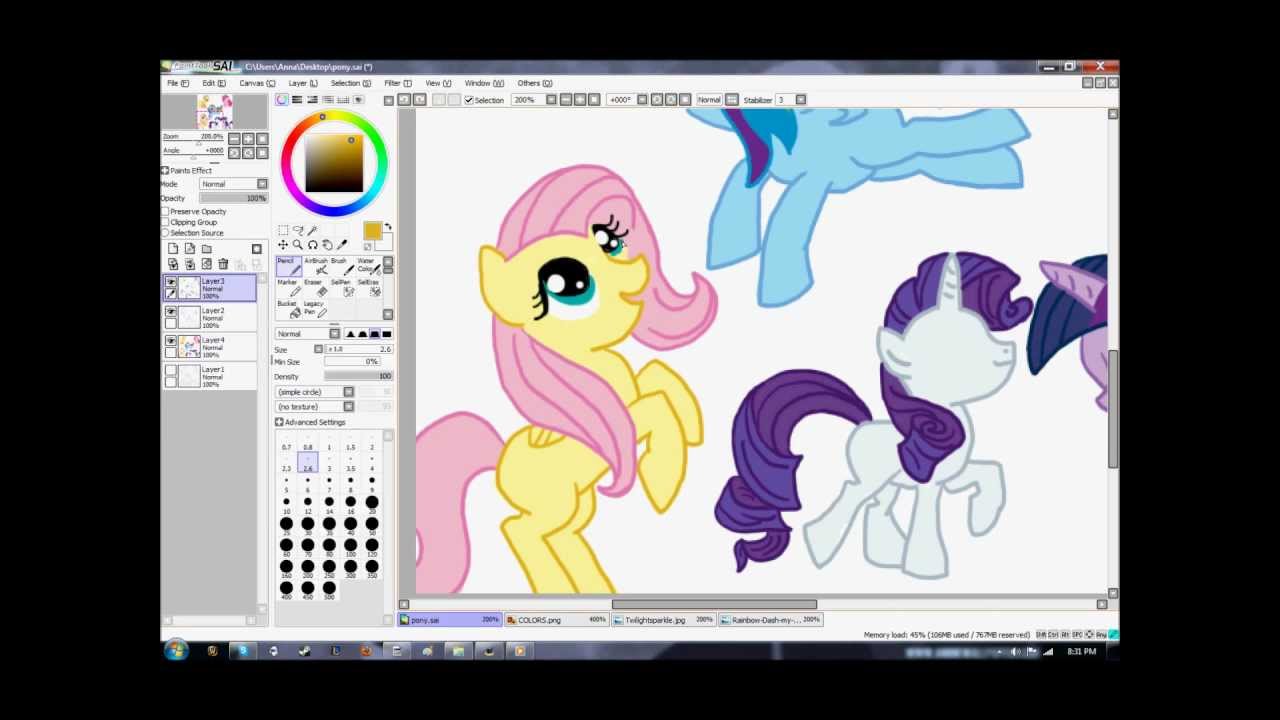1280x720 pixels.
Task: Adjust the layer Opacity slider
Action: pyautogui.click(x=233, y=198)
